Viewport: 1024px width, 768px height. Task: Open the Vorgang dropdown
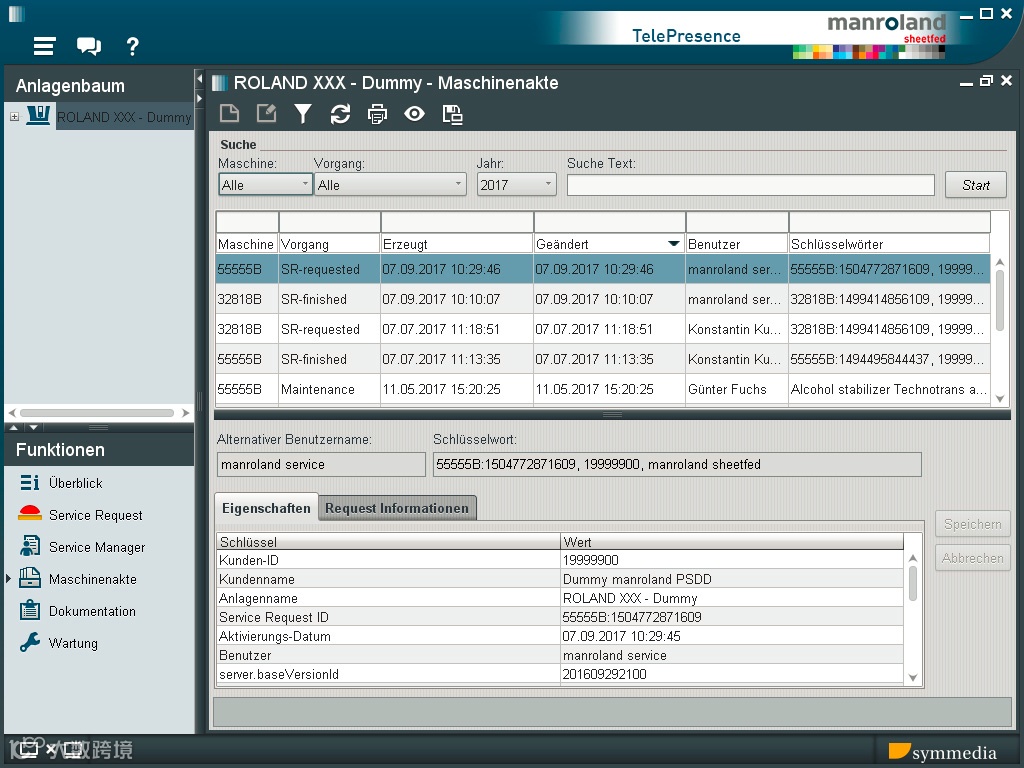(x=390, y=185)
